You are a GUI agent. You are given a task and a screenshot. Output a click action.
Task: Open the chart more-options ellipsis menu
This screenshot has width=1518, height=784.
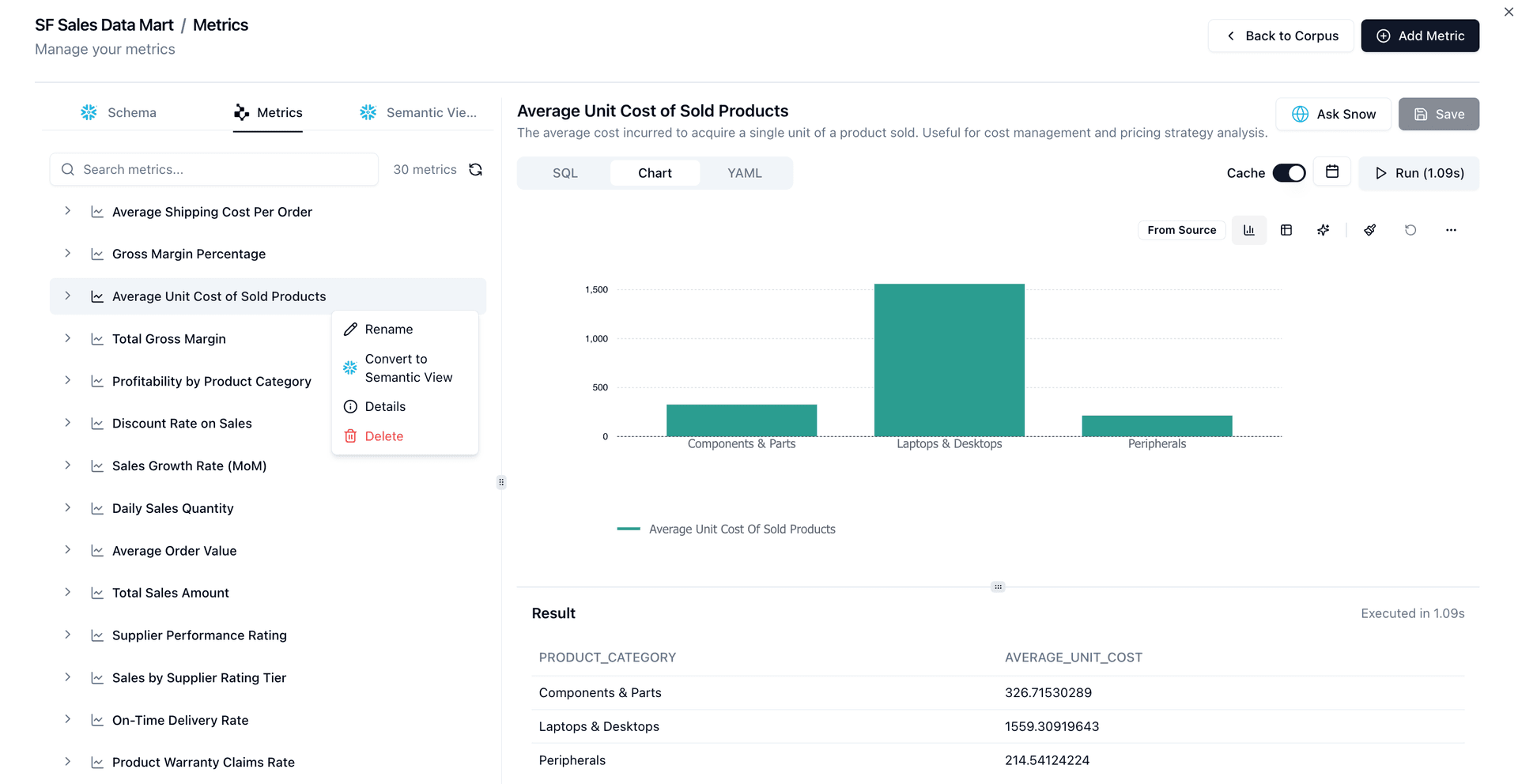point(1451,230)
